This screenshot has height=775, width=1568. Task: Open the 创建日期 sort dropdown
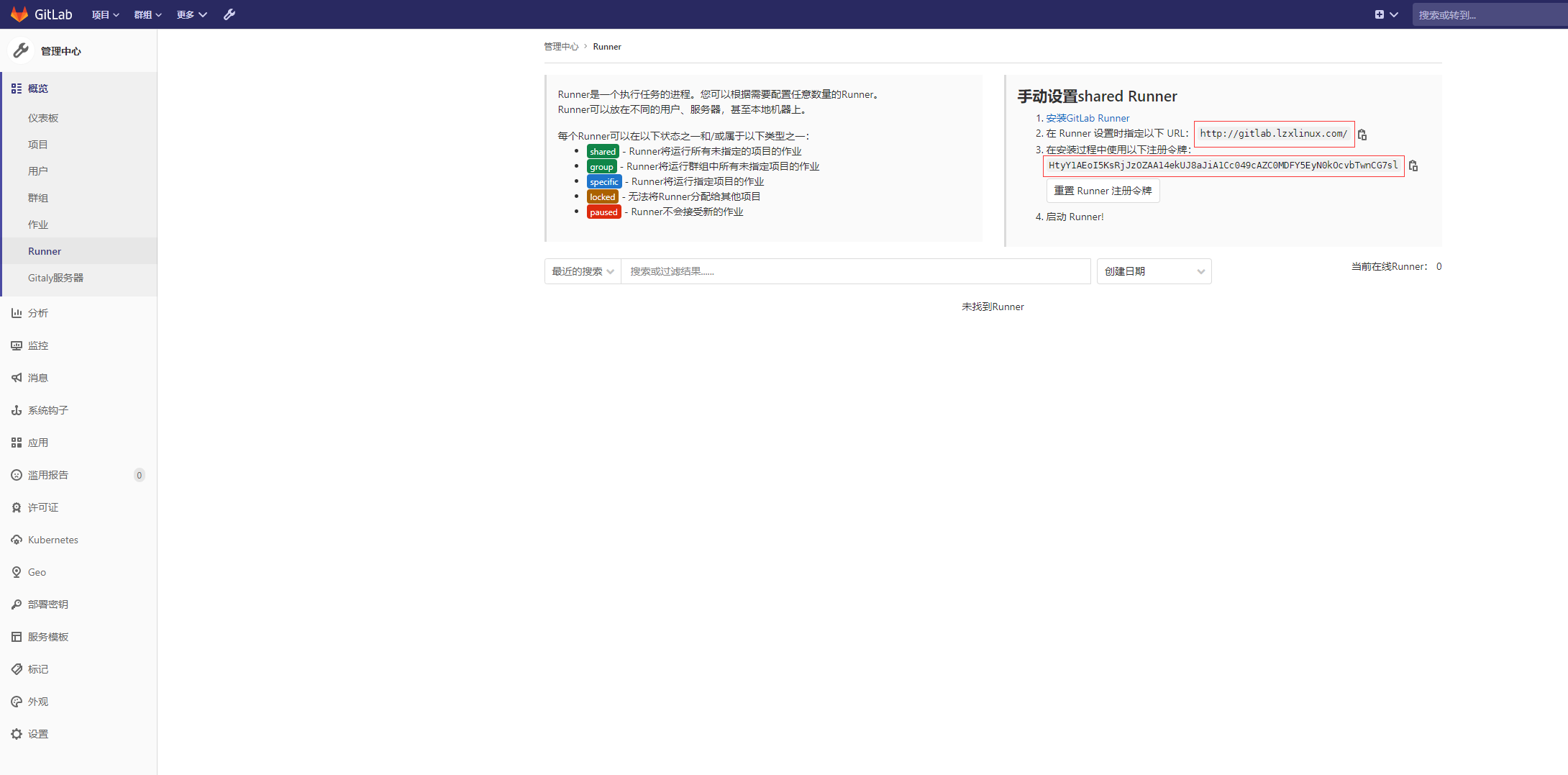coord(1154,271)
